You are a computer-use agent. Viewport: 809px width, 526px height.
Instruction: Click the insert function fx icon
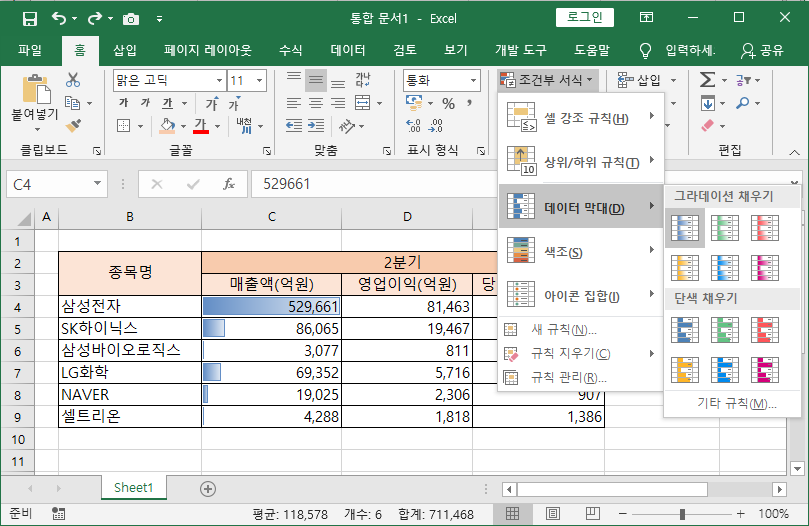[x=229, y=184]
